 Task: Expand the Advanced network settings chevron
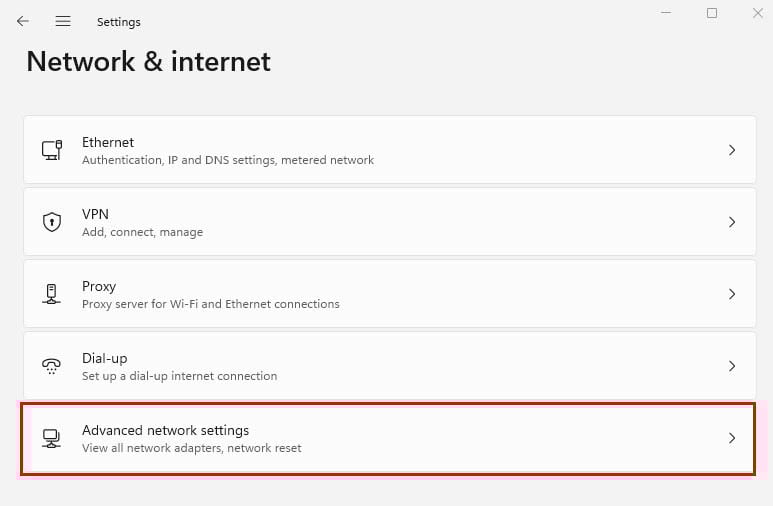[732, 438]
